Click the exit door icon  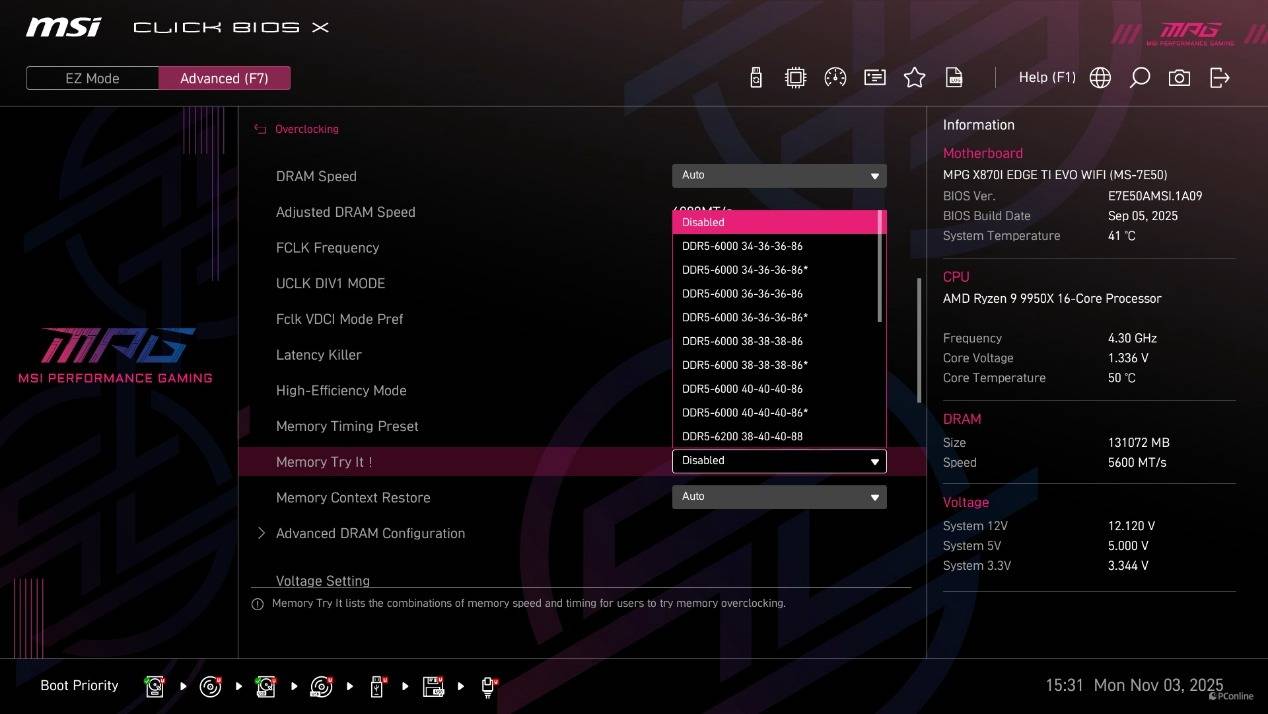pyautogui.click(x=1219, y=78)
